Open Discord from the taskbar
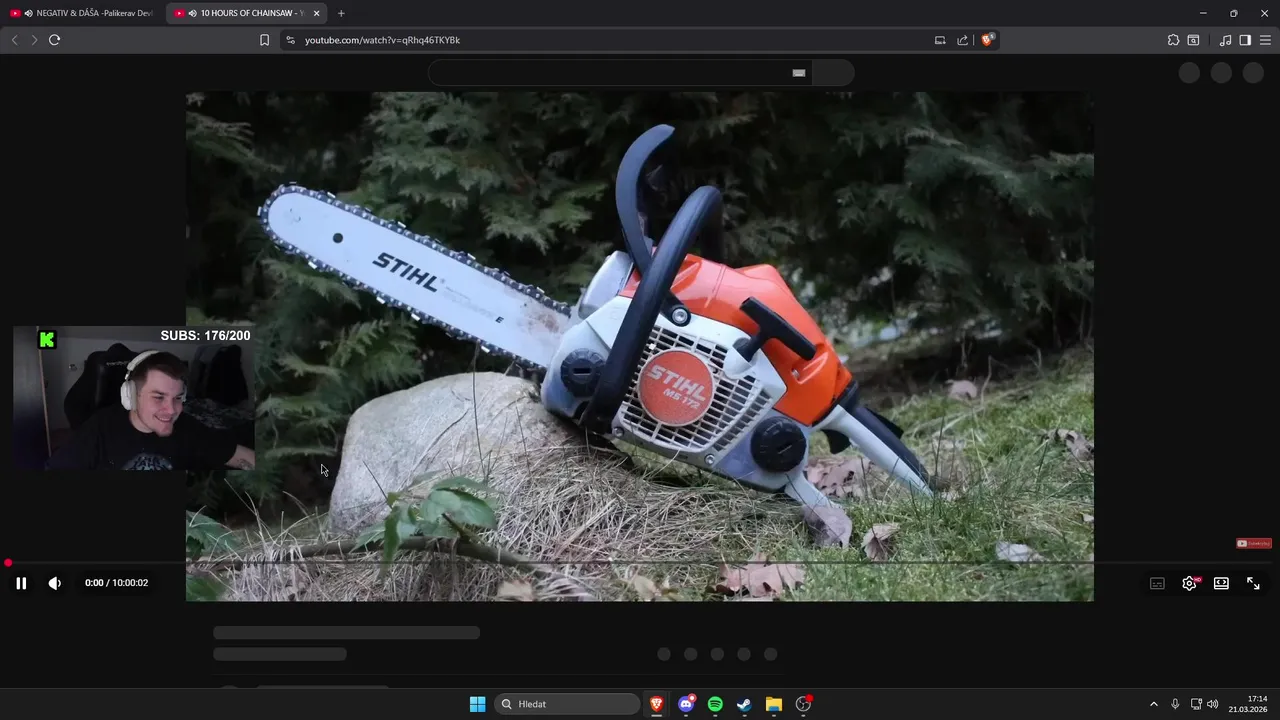 pos(686,704)
